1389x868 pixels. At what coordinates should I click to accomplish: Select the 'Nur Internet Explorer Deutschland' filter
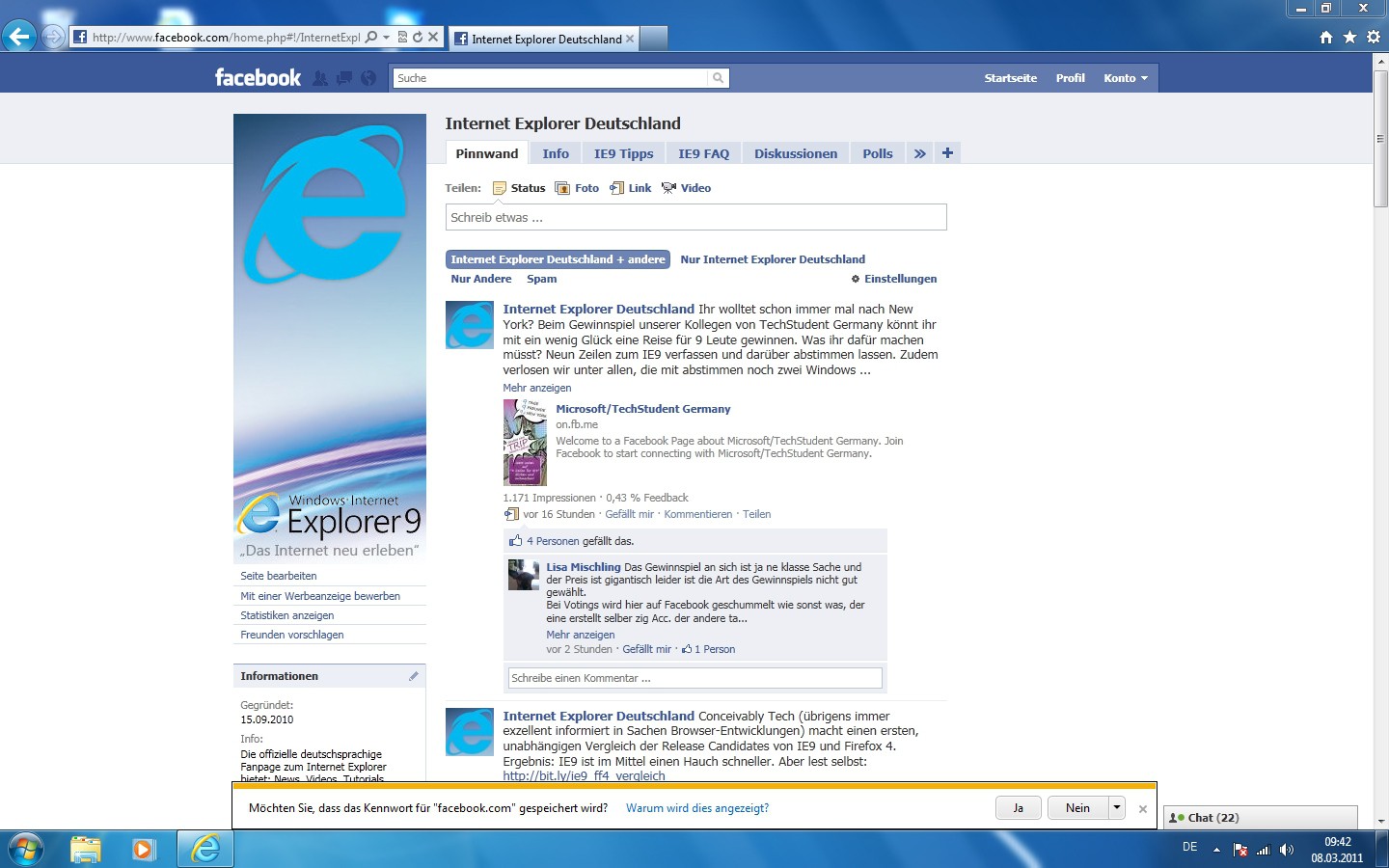[x=772, y=258]
